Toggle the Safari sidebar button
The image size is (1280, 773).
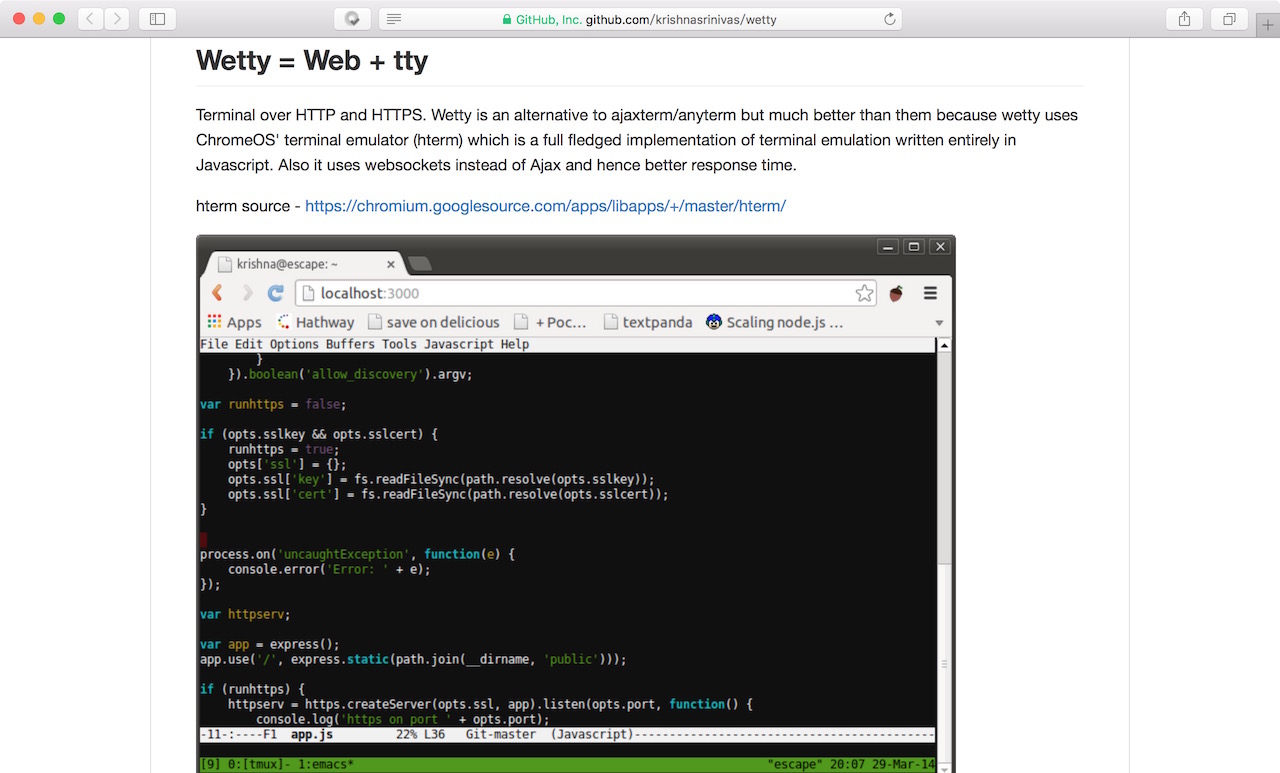158,18
